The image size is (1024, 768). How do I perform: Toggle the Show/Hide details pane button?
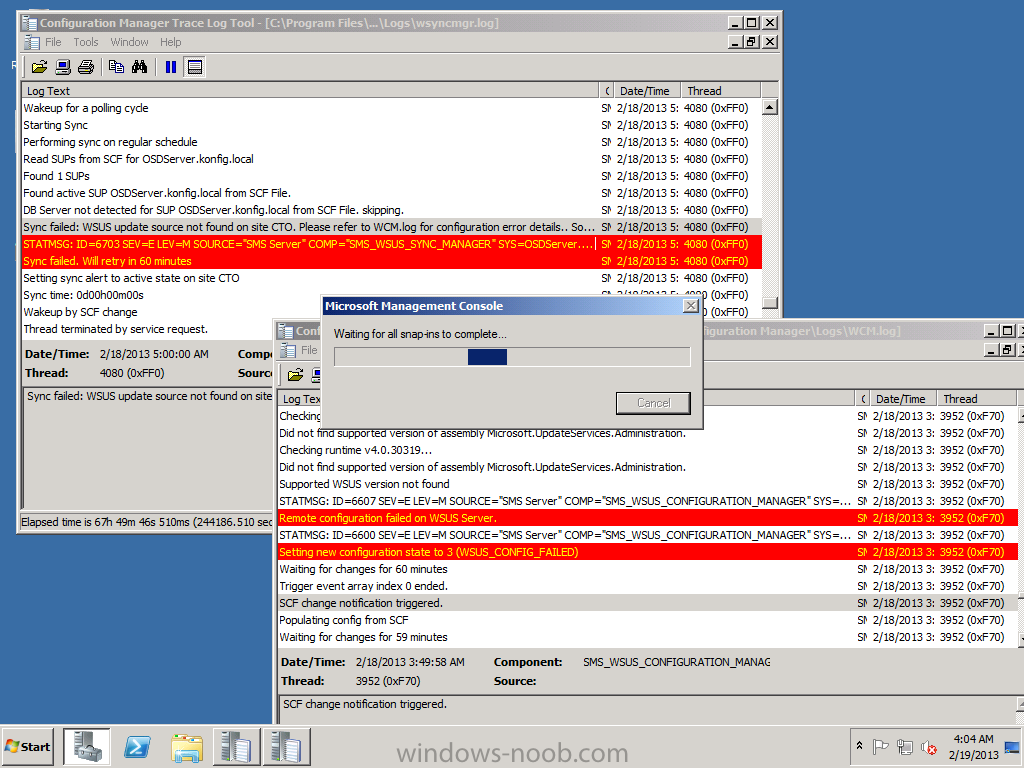[x=195, y=67]
